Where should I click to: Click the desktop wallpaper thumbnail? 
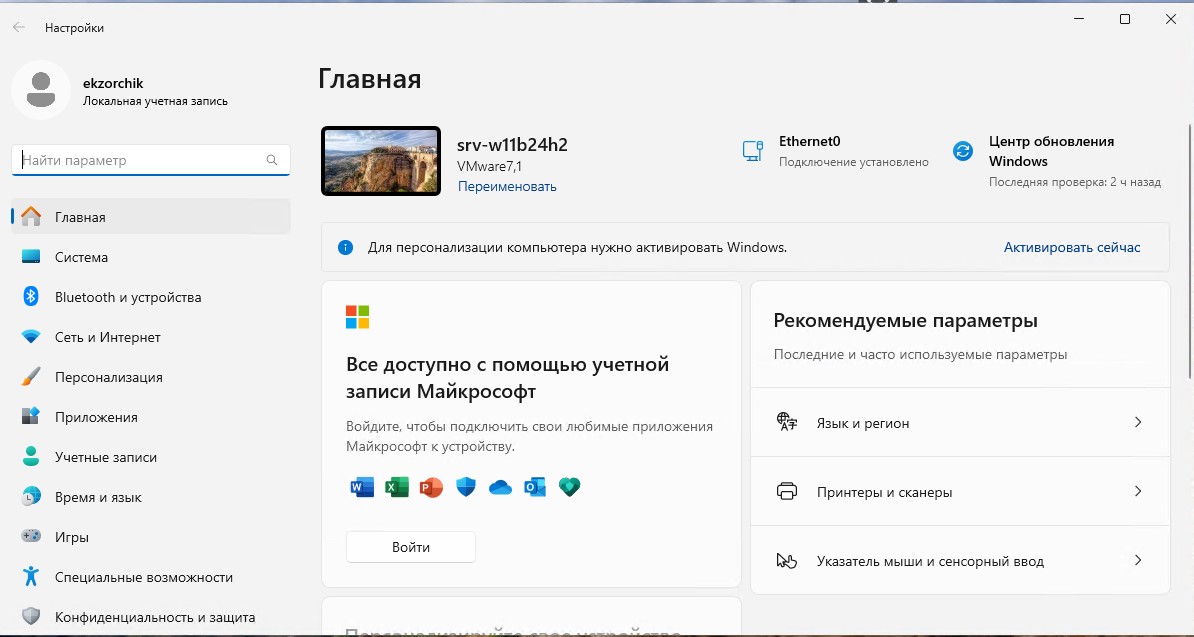[x=381, y=161]
